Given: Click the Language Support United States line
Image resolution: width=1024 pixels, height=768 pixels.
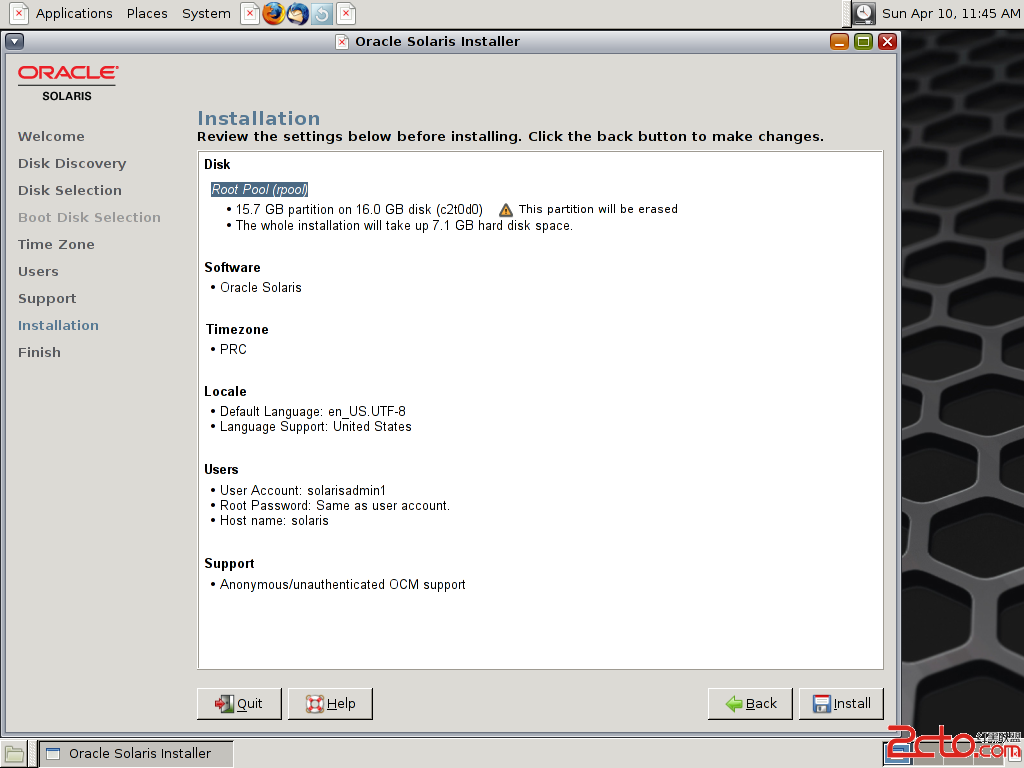Looking at the screenshot, I should coord(315,426).
